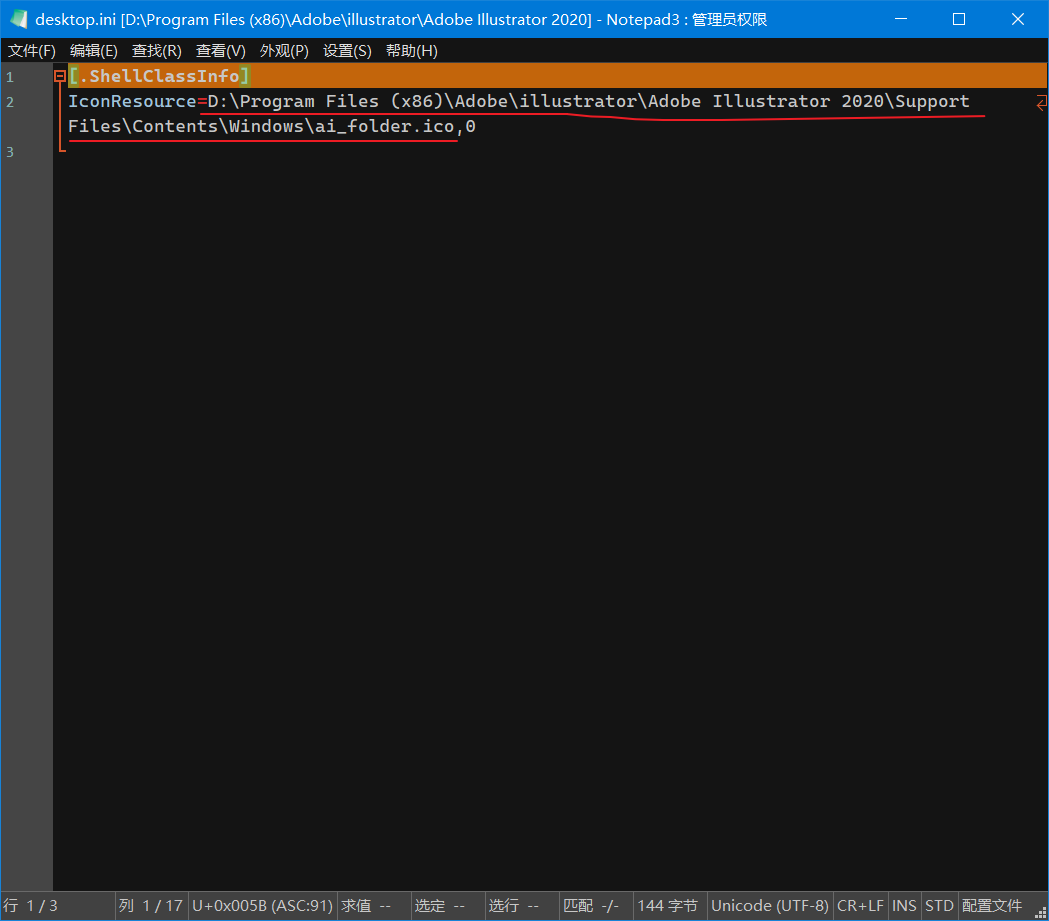Place cursor on the IconResource key text
The image size is (1049, 921).
[x=132, y=102]
